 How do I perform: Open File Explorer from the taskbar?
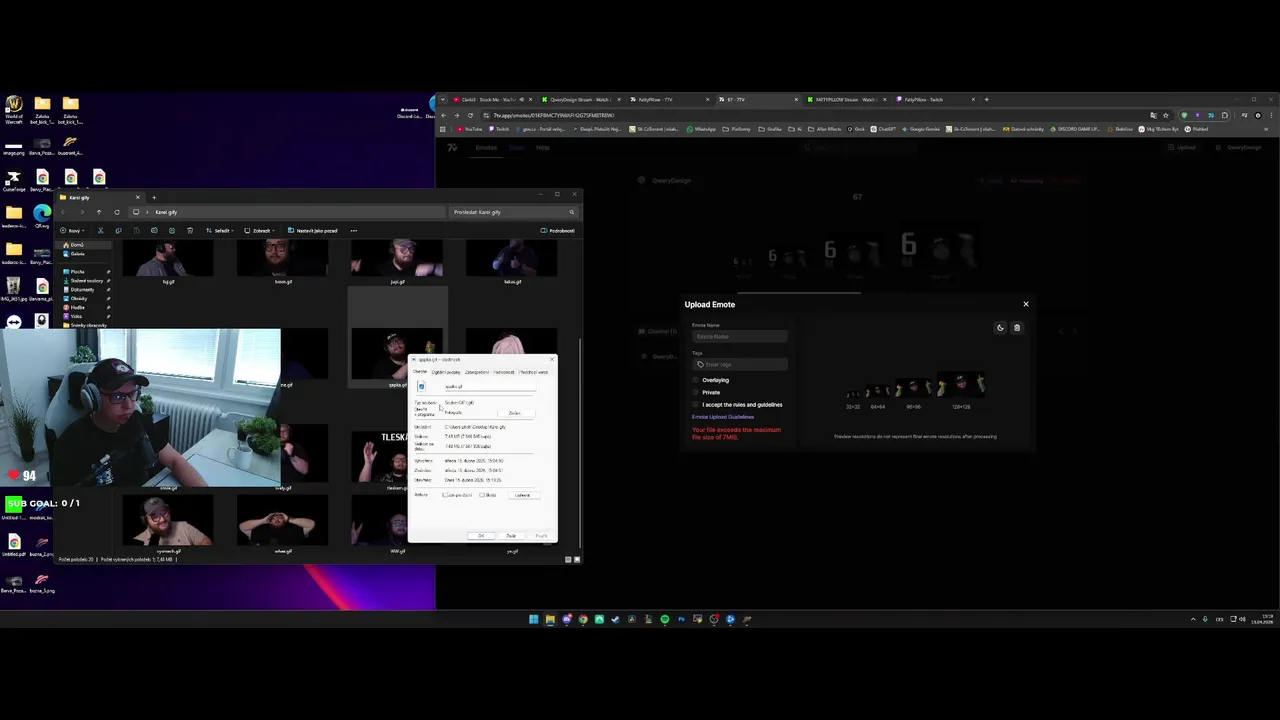coord(550,619)
